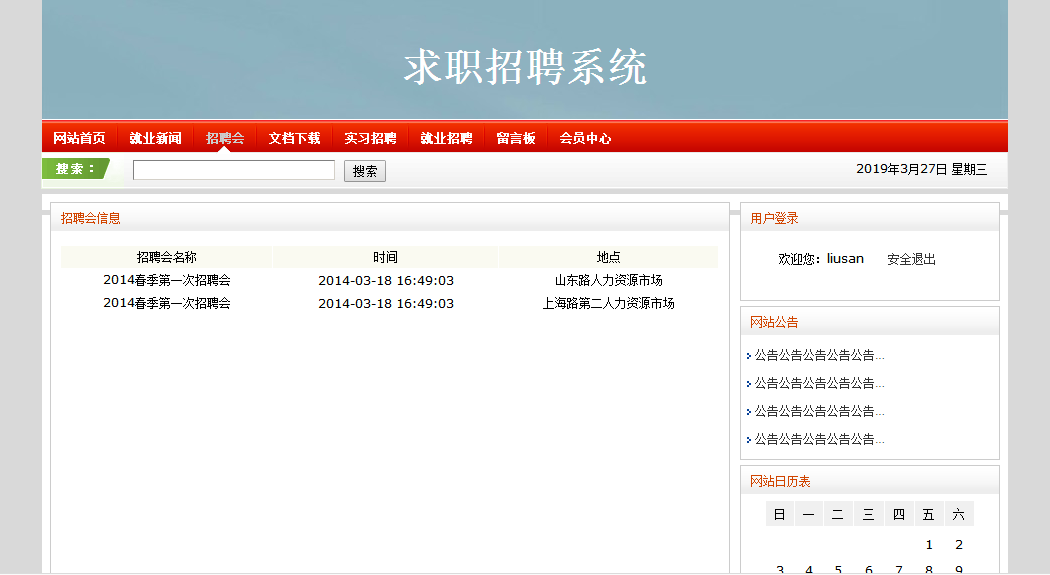This screenshot has height=575, width=1050.
Task: Click the date text 2019年3月27日 星期三
Action: (x=921, y=169)
